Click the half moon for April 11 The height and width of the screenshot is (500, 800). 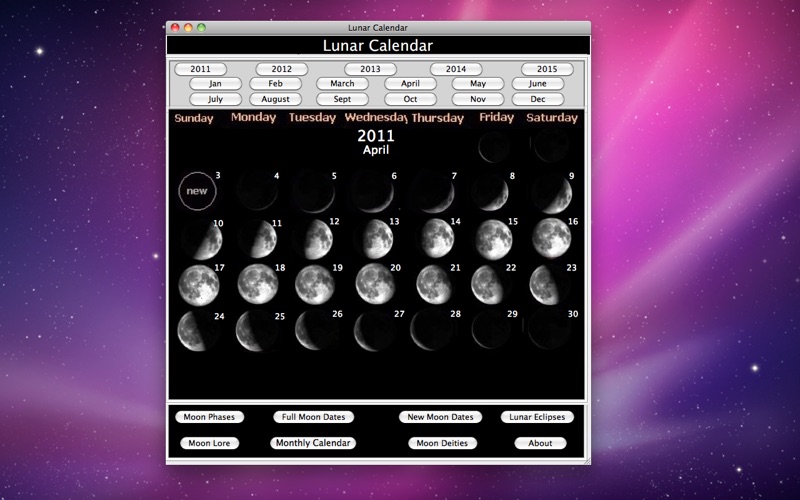click(x=258, y=239)
